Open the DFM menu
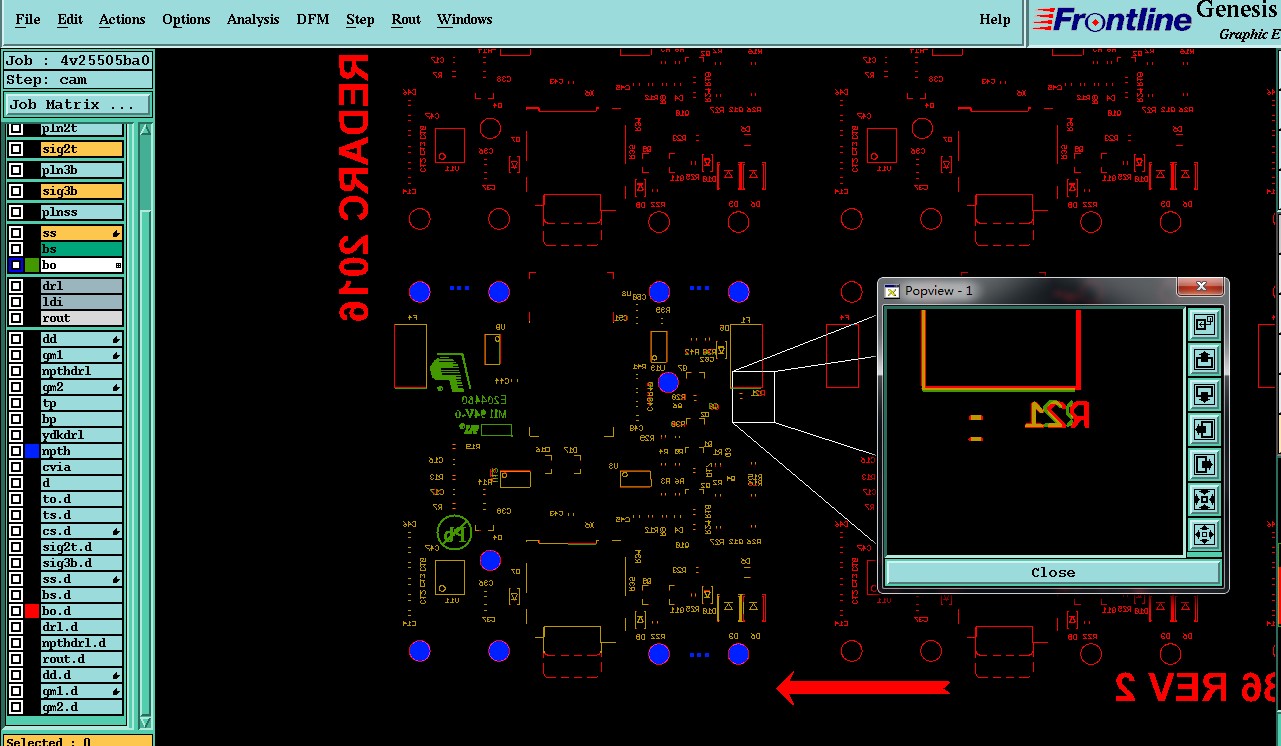The image size is (1281, 746). click(313, 19)
